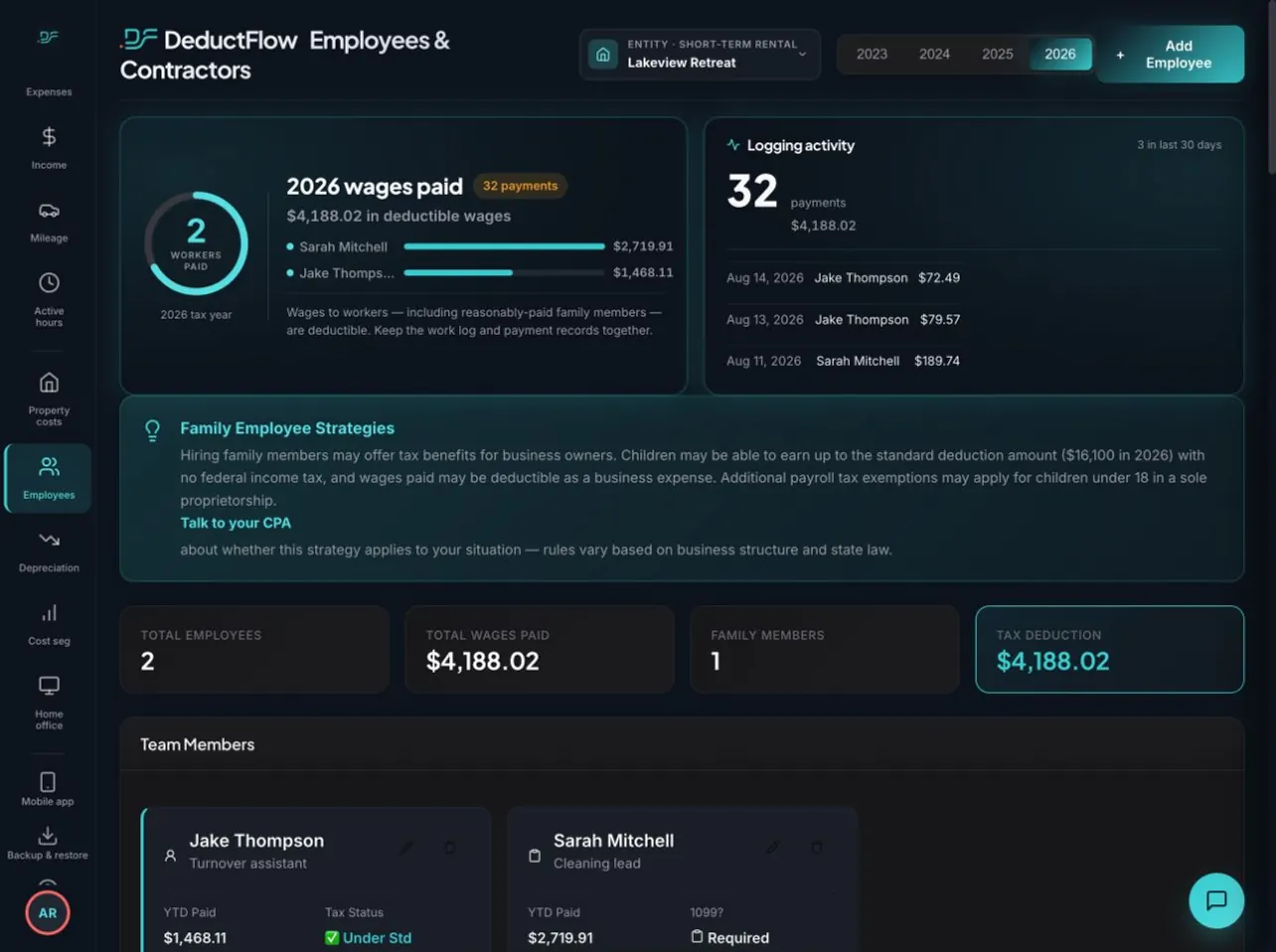Click the 1099 Required status for Sarah
1276x952 pixels.
coord(729,938)
